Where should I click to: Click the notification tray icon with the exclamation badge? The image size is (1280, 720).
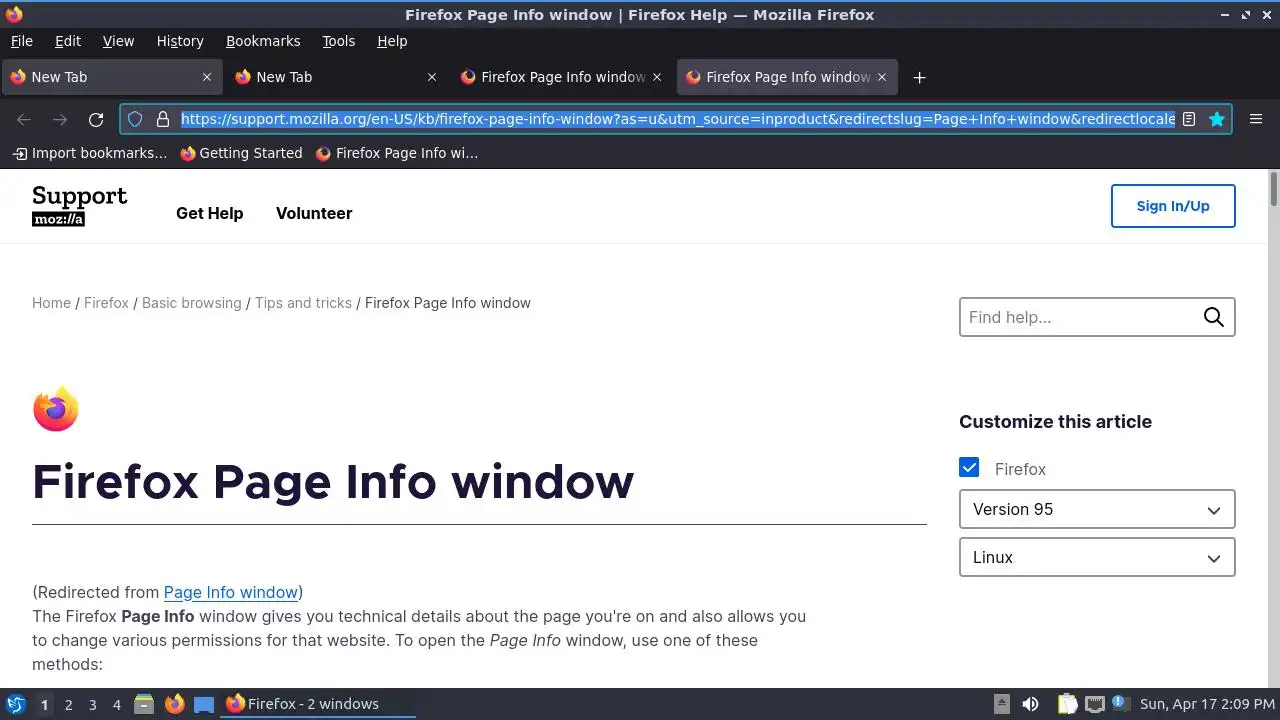pos(1119,703)
